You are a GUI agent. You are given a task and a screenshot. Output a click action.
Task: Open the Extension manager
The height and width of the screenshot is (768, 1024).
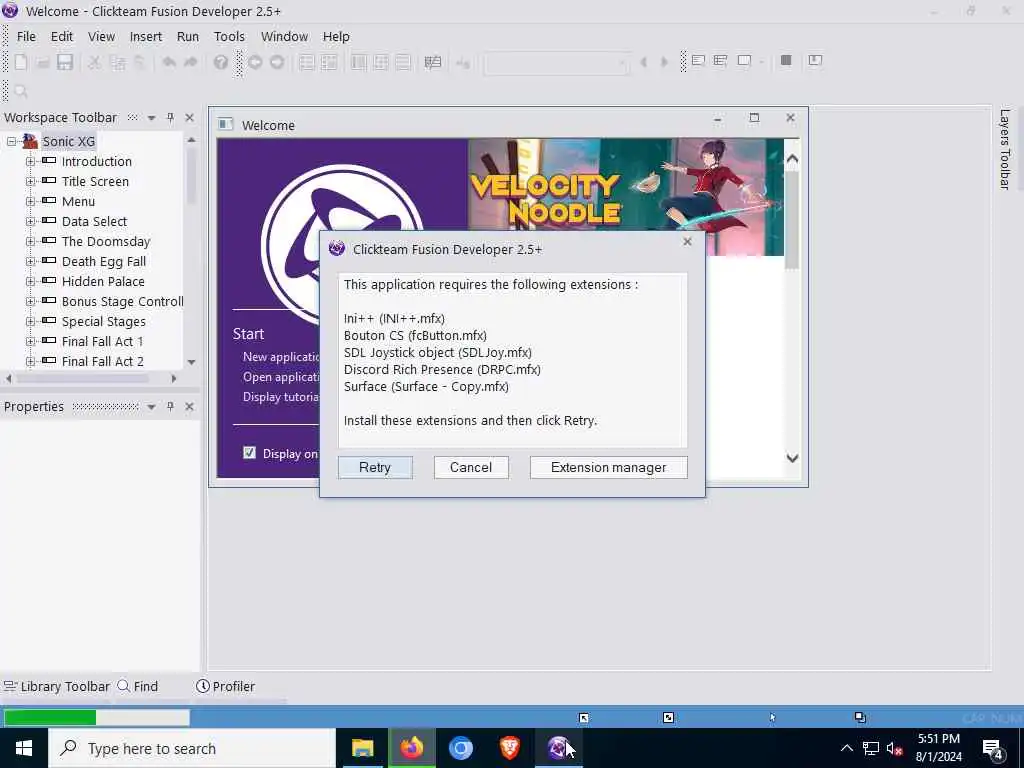(609, 468)
